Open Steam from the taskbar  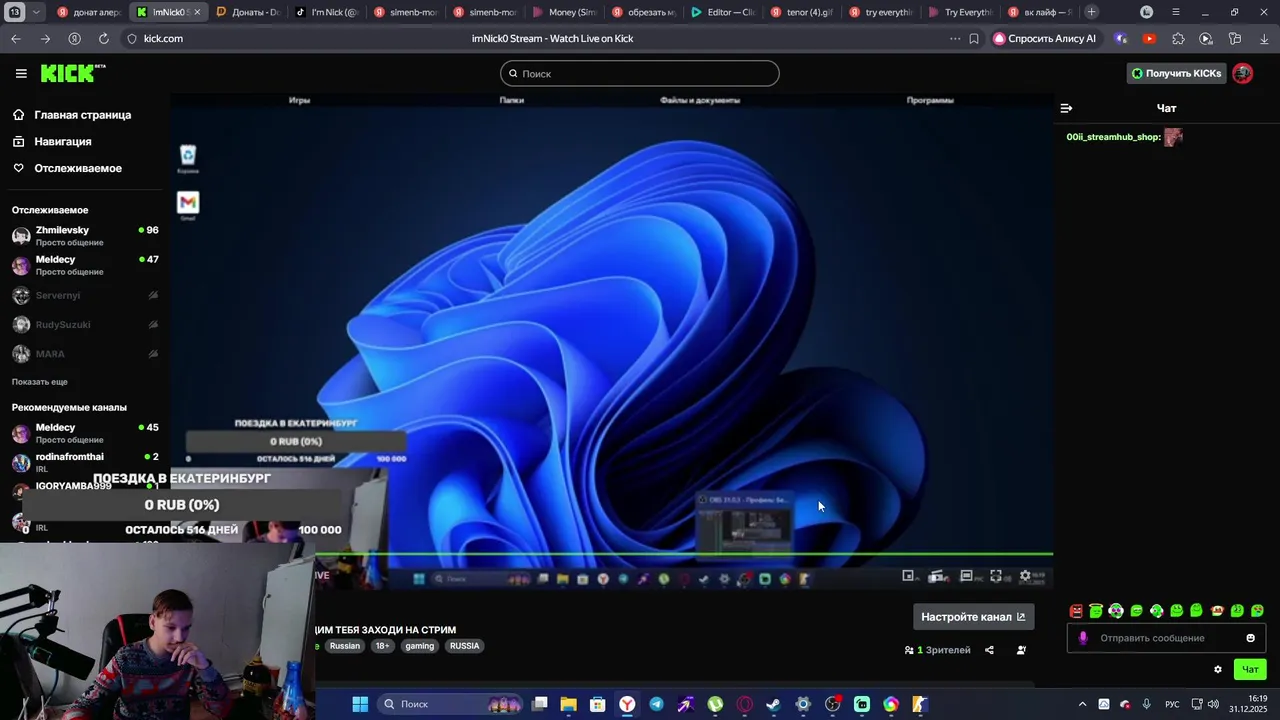pos(773,704)
